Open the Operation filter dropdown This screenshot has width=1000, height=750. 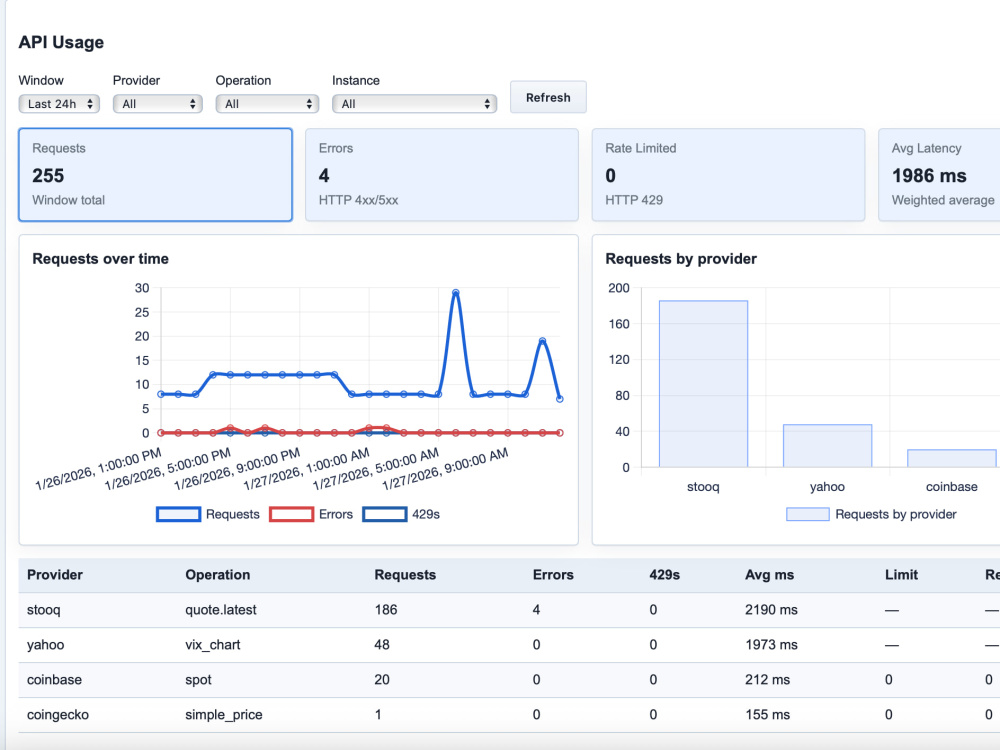267,103
